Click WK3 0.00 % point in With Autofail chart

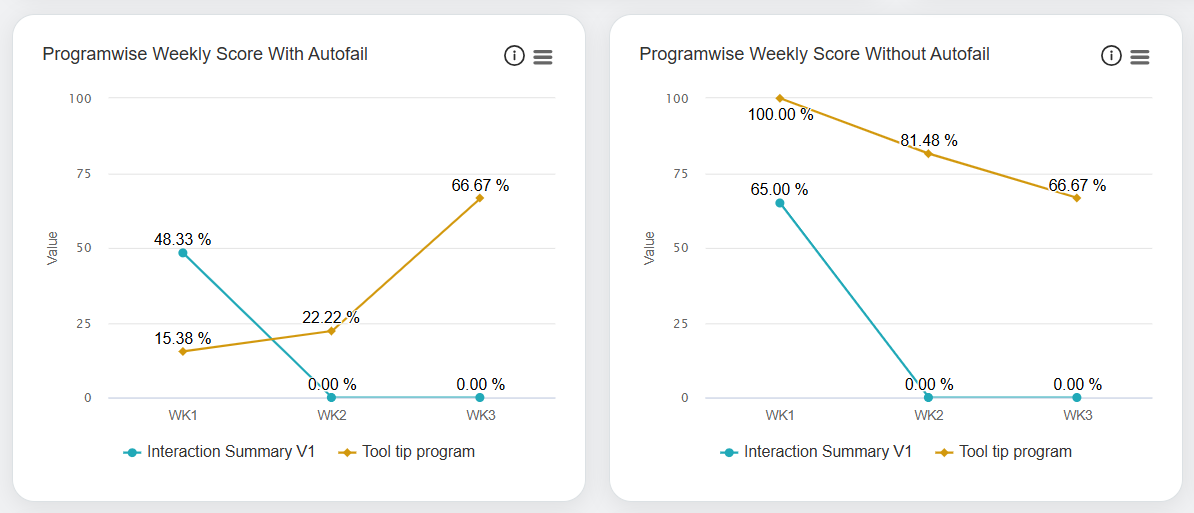pyautogui.click(x=480, y=398)
